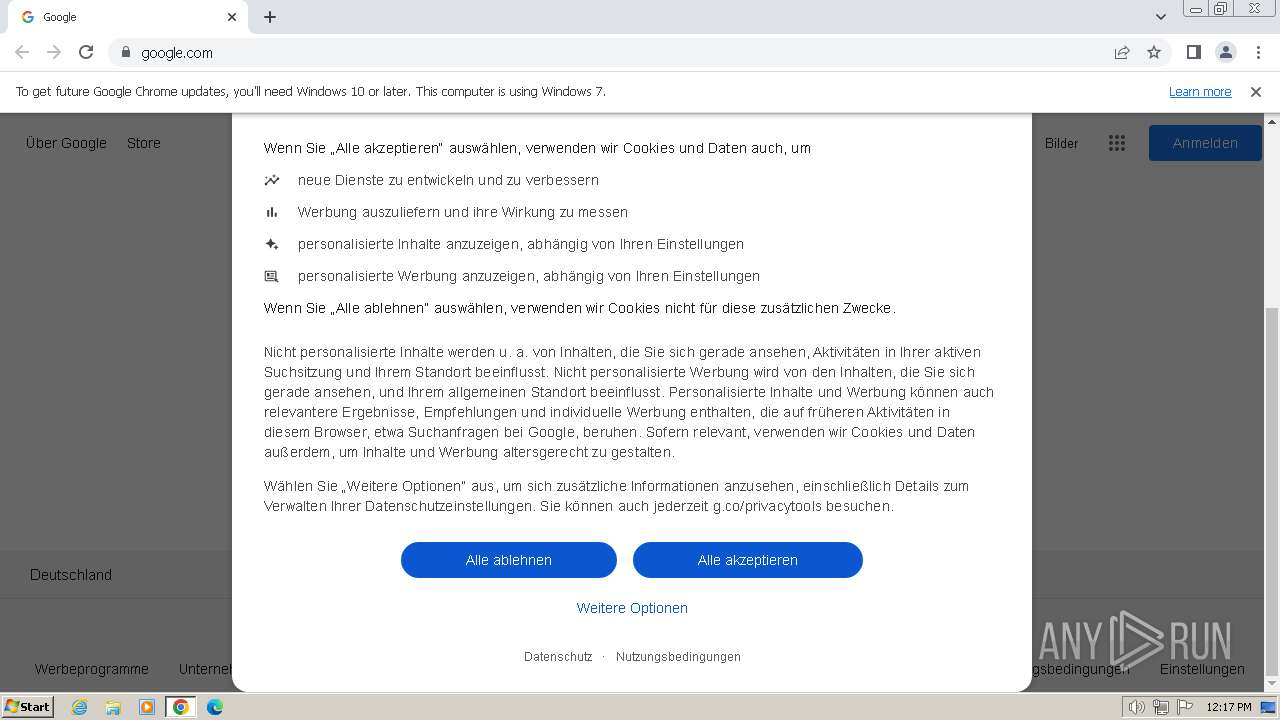Go back using the browser back arrow
The width and height of the screenshot is (1280, 720).
(x=22, y=52)
